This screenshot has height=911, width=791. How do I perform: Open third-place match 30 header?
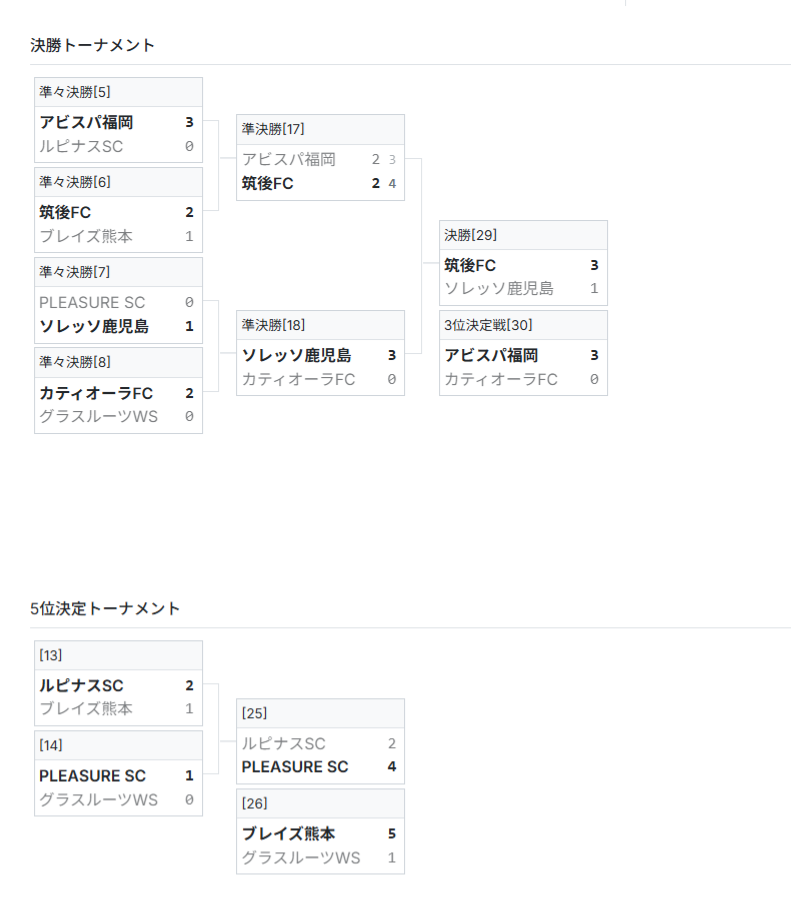(x=523, y=325)
